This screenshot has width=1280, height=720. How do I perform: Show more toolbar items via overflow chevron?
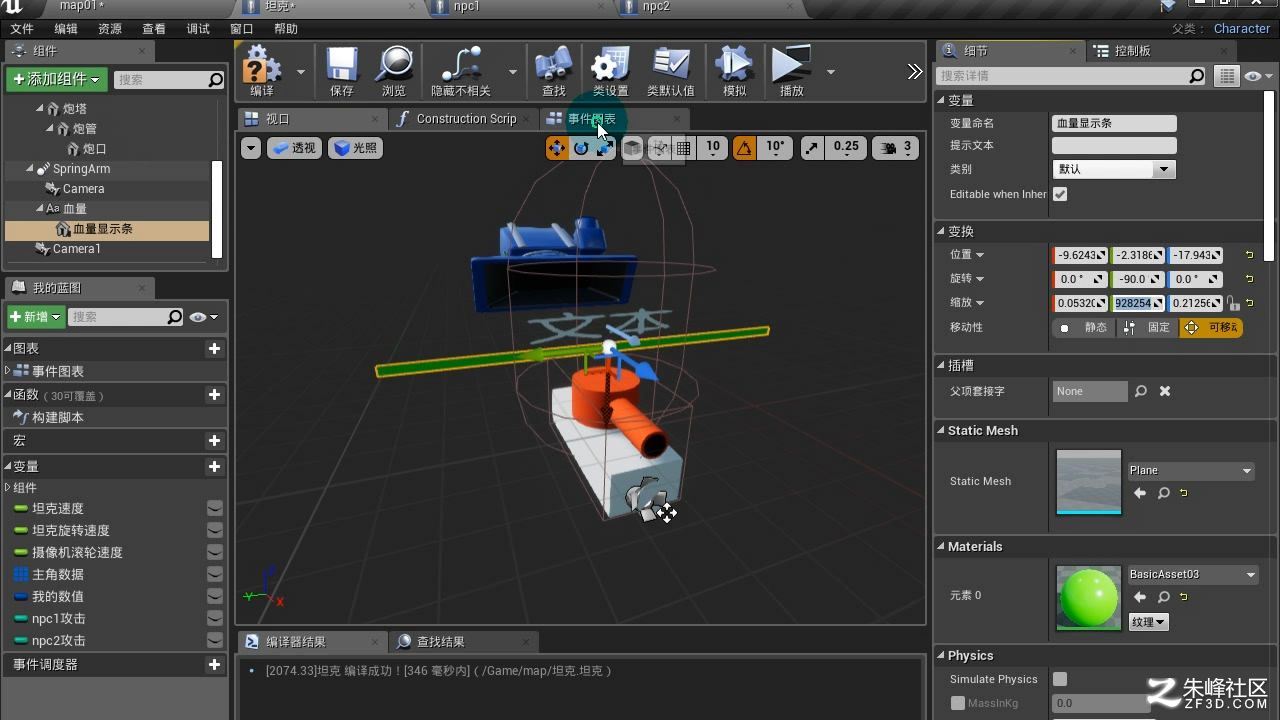point(914,71)
